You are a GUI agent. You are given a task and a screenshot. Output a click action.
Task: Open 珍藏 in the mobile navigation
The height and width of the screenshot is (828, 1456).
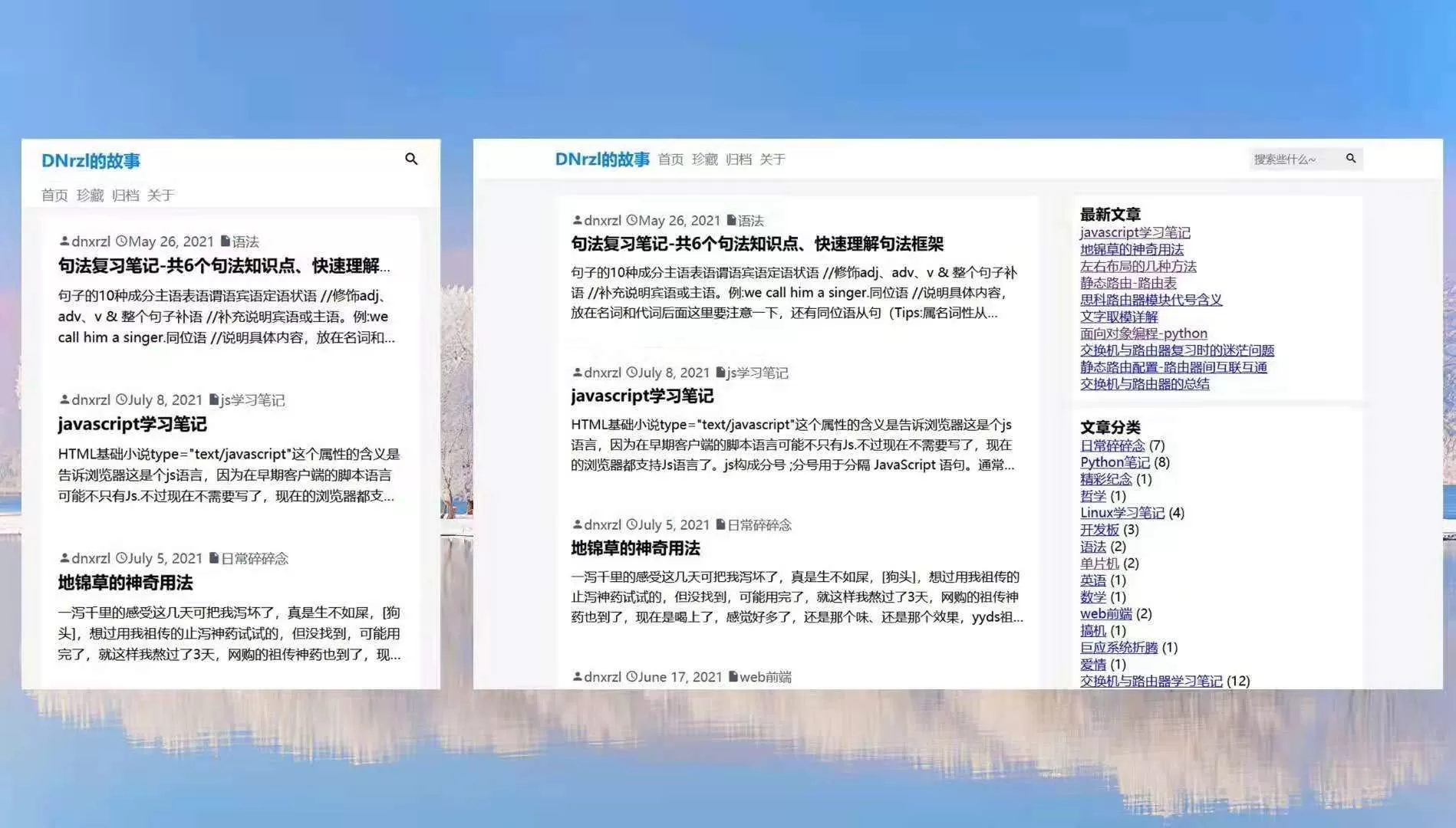(90, 195)
